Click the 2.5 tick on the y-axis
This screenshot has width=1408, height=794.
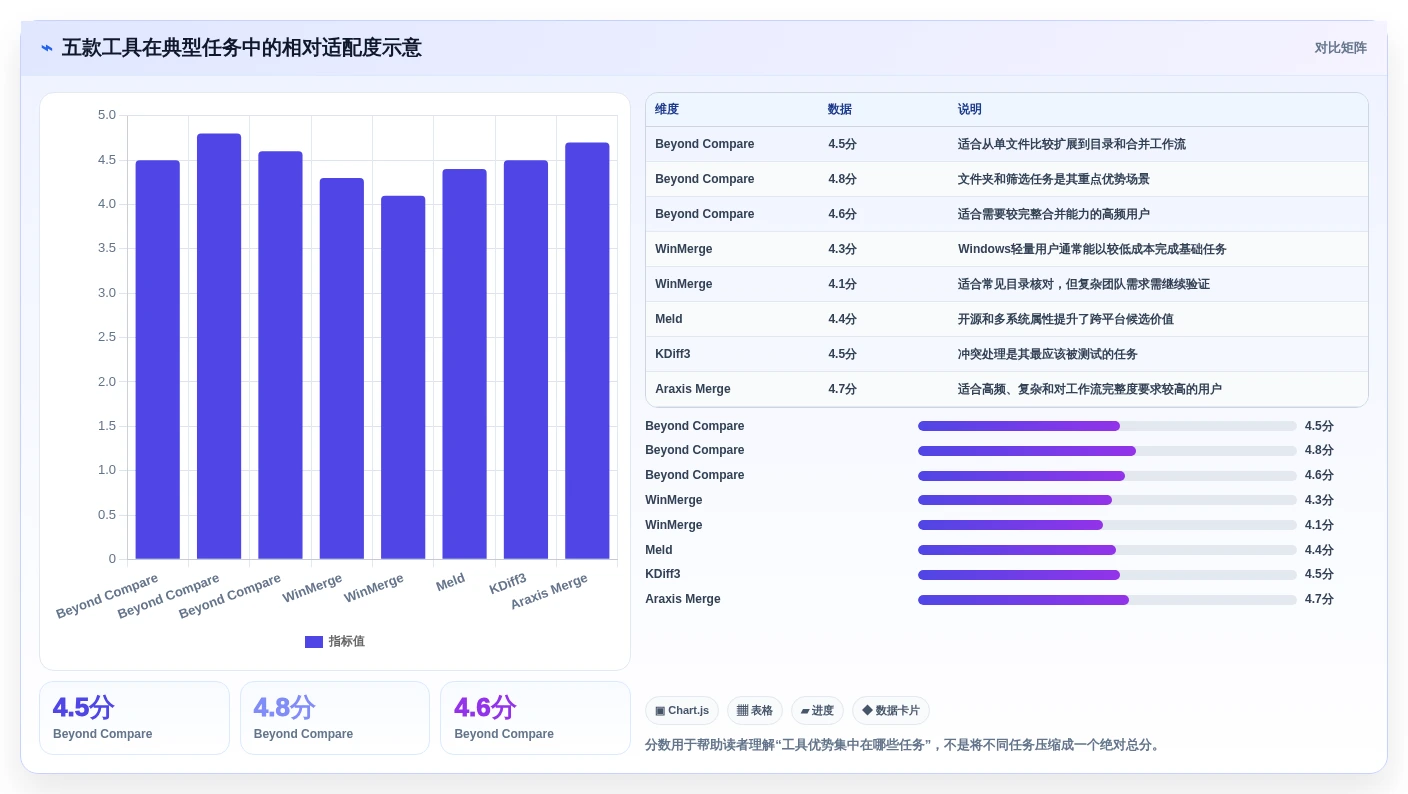click(107, 337)
